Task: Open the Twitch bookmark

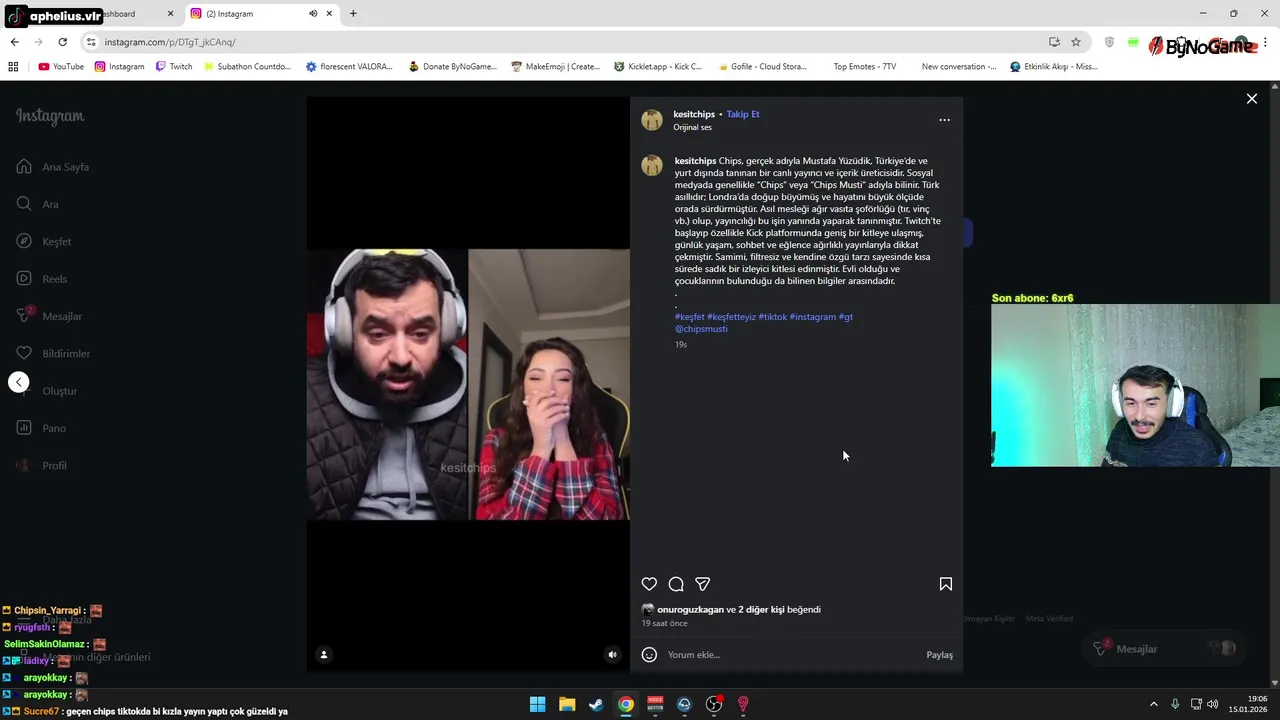Action: [174, 67]
